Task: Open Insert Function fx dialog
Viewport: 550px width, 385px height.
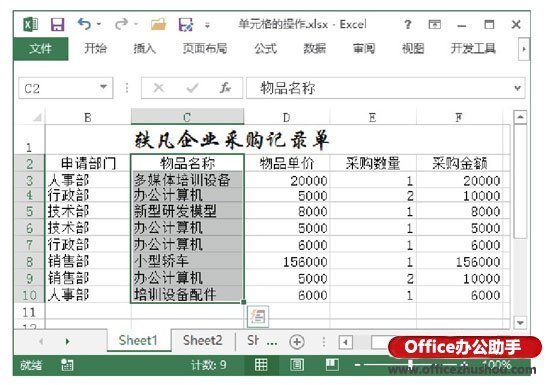Action: click(x=225, y=88)
